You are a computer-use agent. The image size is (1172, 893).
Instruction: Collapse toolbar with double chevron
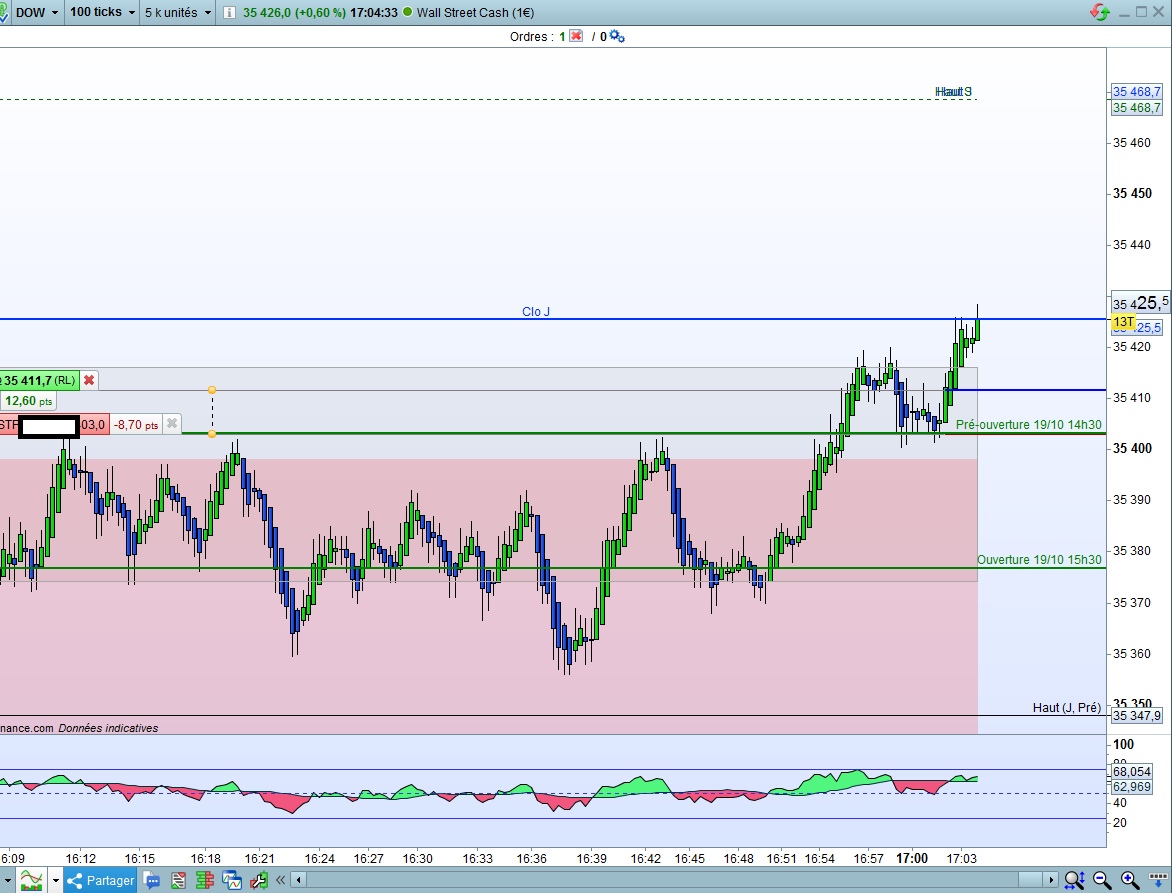pos(280,880)
